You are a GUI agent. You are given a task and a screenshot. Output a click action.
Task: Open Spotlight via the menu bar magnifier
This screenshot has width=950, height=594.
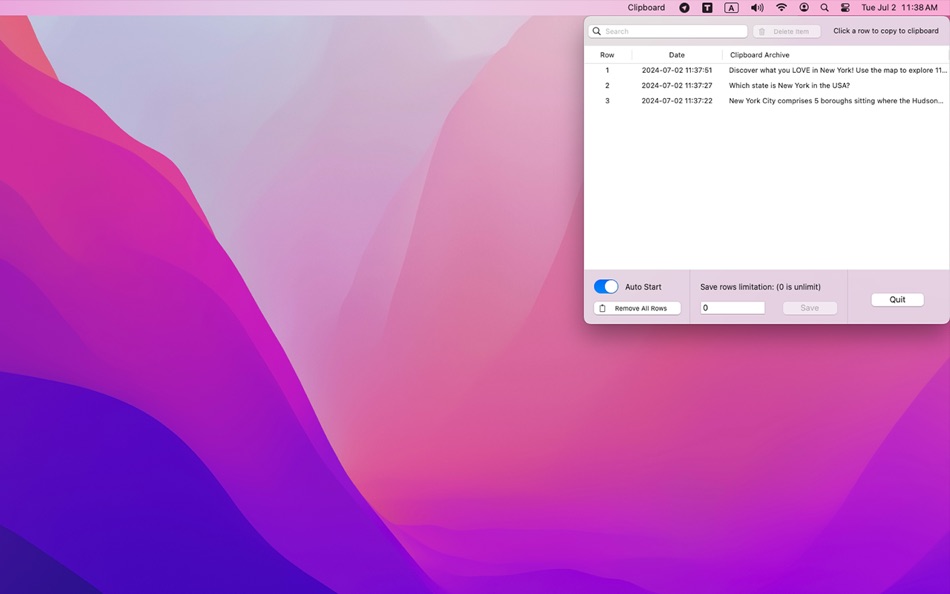[x=824, y=7]
